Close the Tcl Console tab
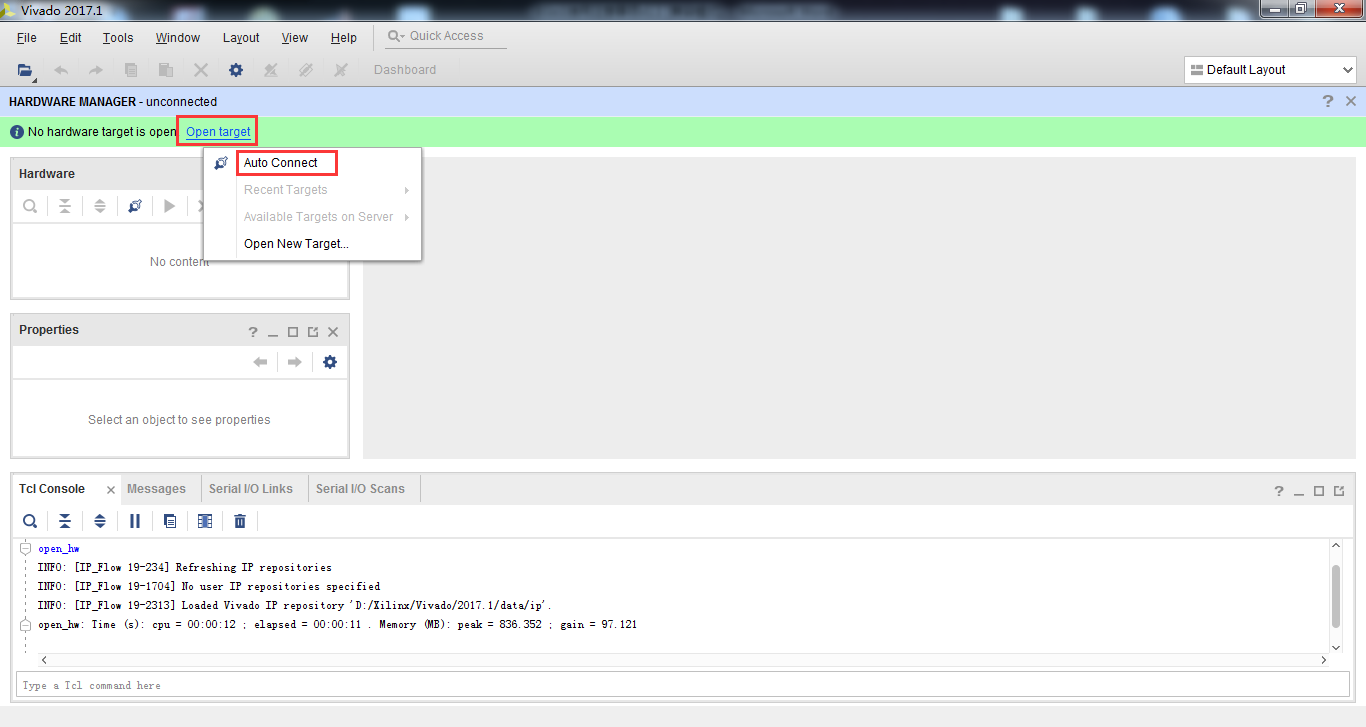The image size is (1366, 727). (x=111, y=490)
